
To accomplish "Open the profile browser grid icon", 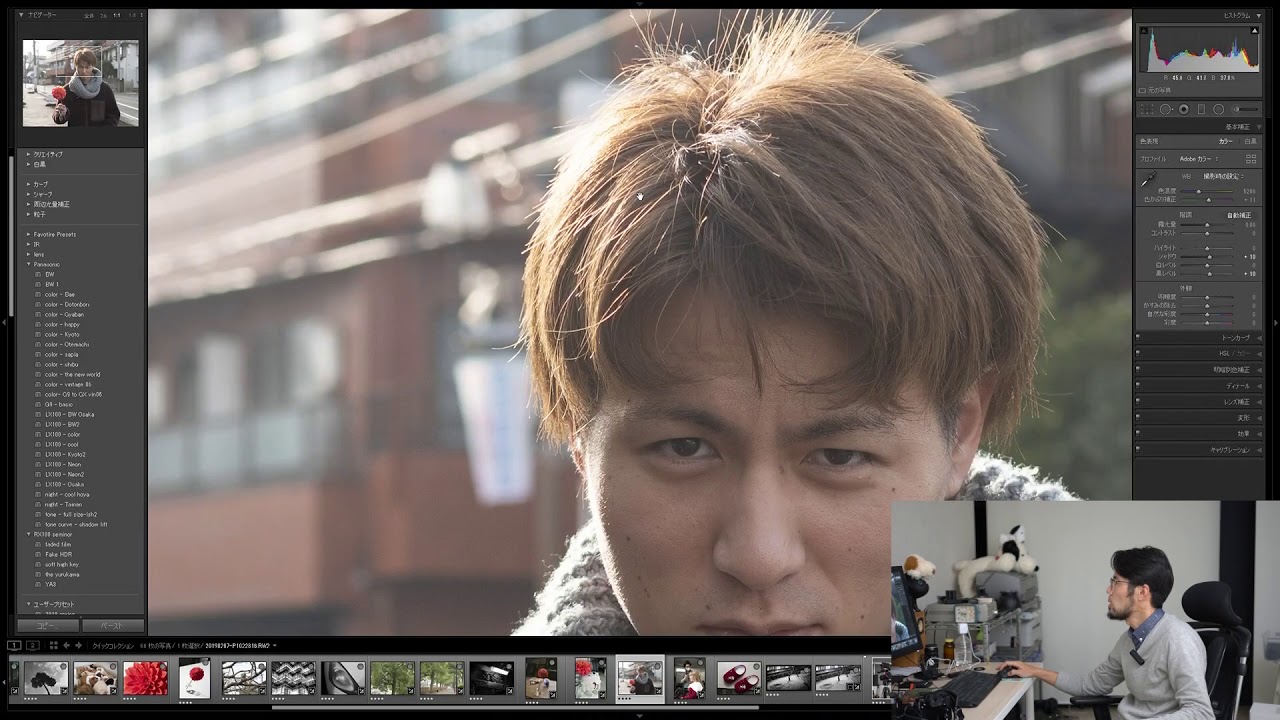I will click(1251, 158).
